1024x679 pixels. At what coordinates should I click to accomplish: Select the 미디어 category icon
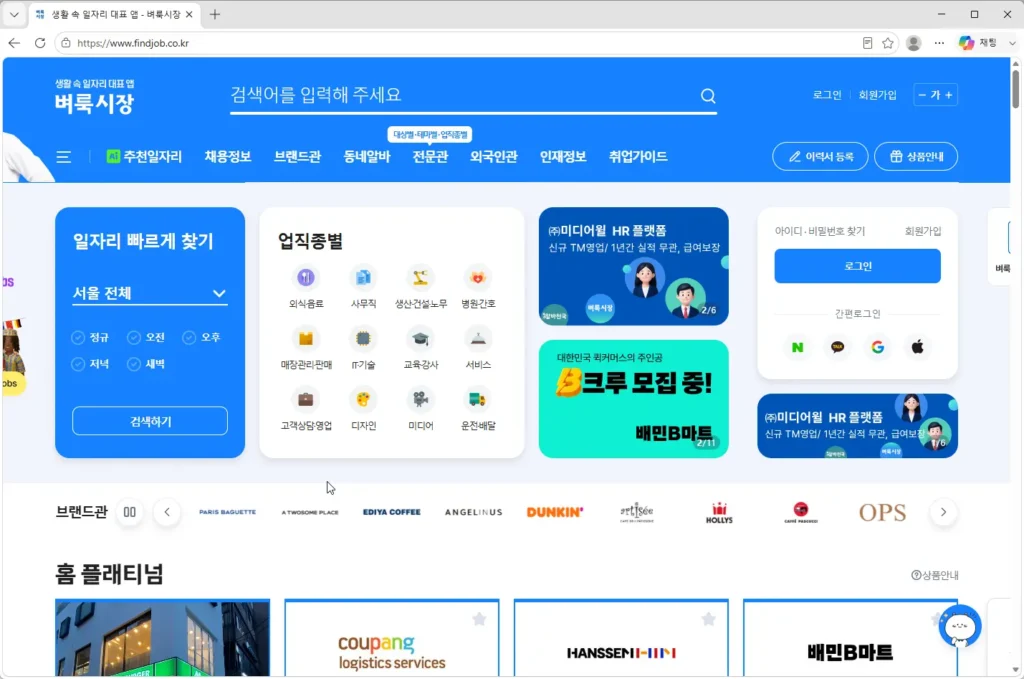[421, 399]
